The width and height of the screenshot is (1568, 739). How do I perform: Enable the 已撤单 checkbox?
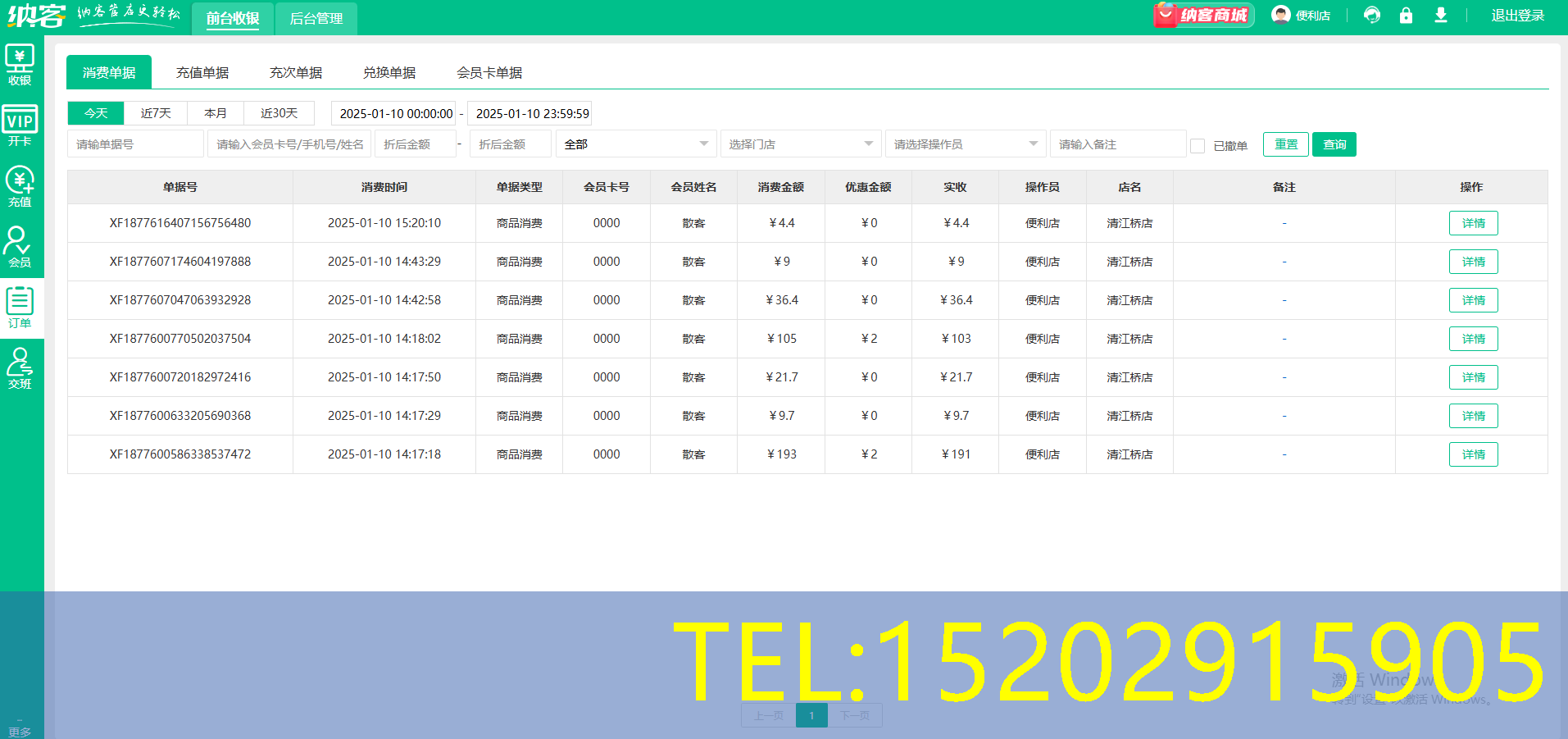click(1198, 144)
